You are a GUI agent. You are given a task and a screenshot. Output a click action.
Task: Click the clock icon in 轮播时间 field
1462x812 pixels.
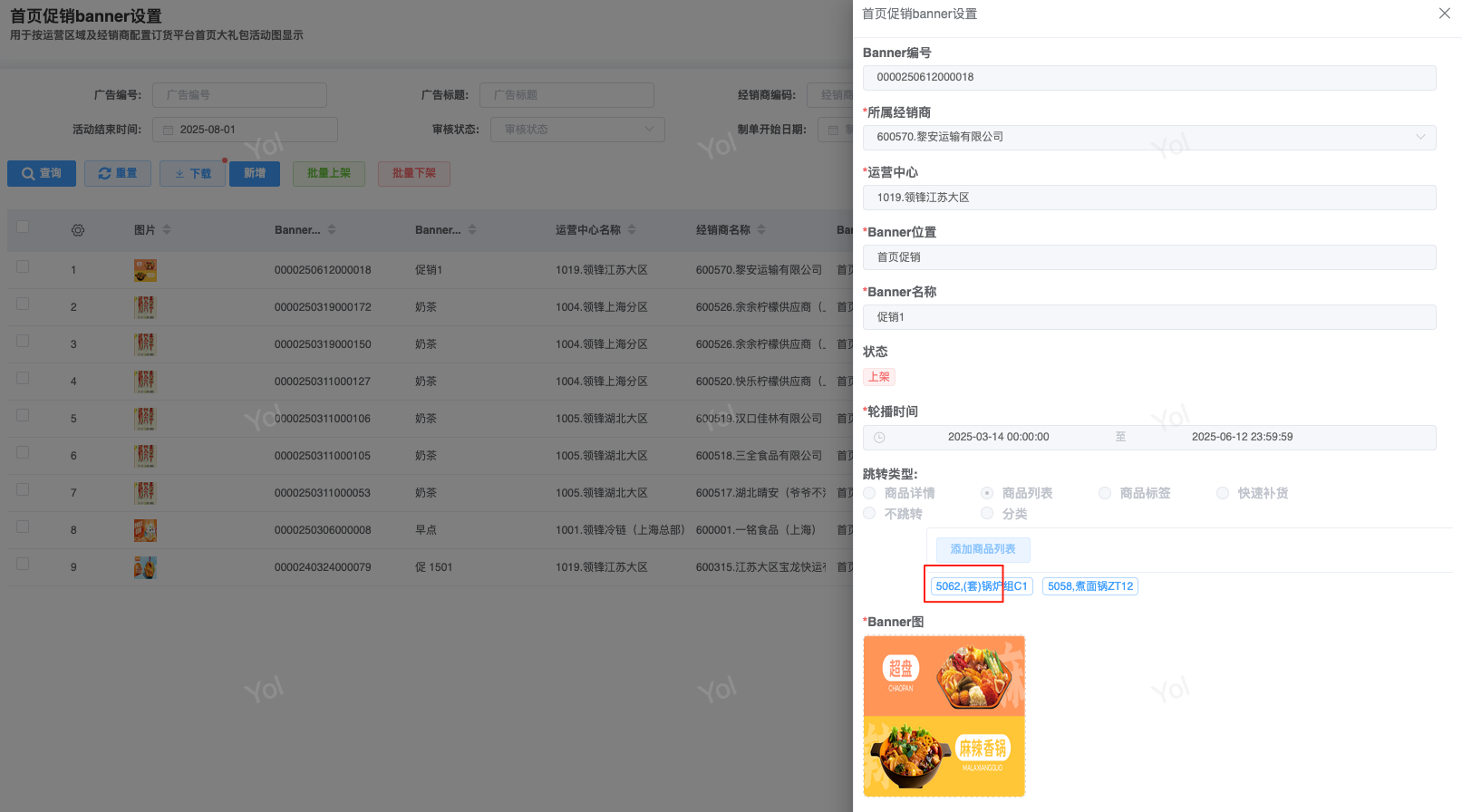tap(879, 438)
